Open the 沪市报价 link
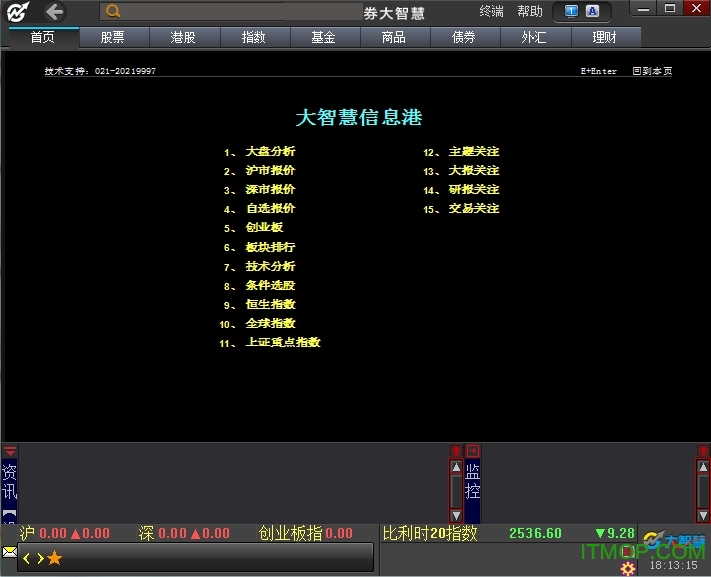The image size is (711, 577). [270, 171]
